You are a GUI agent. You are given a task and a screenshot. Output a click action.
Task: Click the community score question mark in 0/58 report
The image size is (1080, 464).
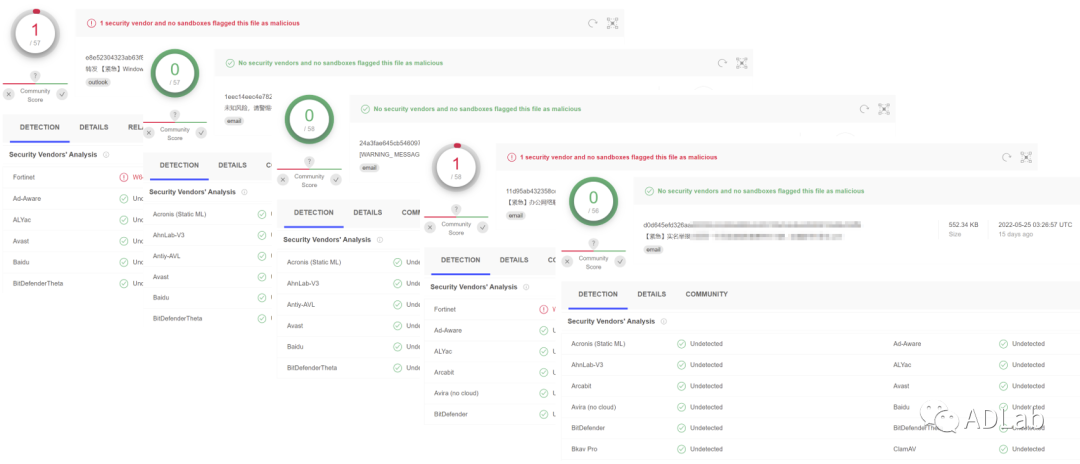tap(309, 161)
